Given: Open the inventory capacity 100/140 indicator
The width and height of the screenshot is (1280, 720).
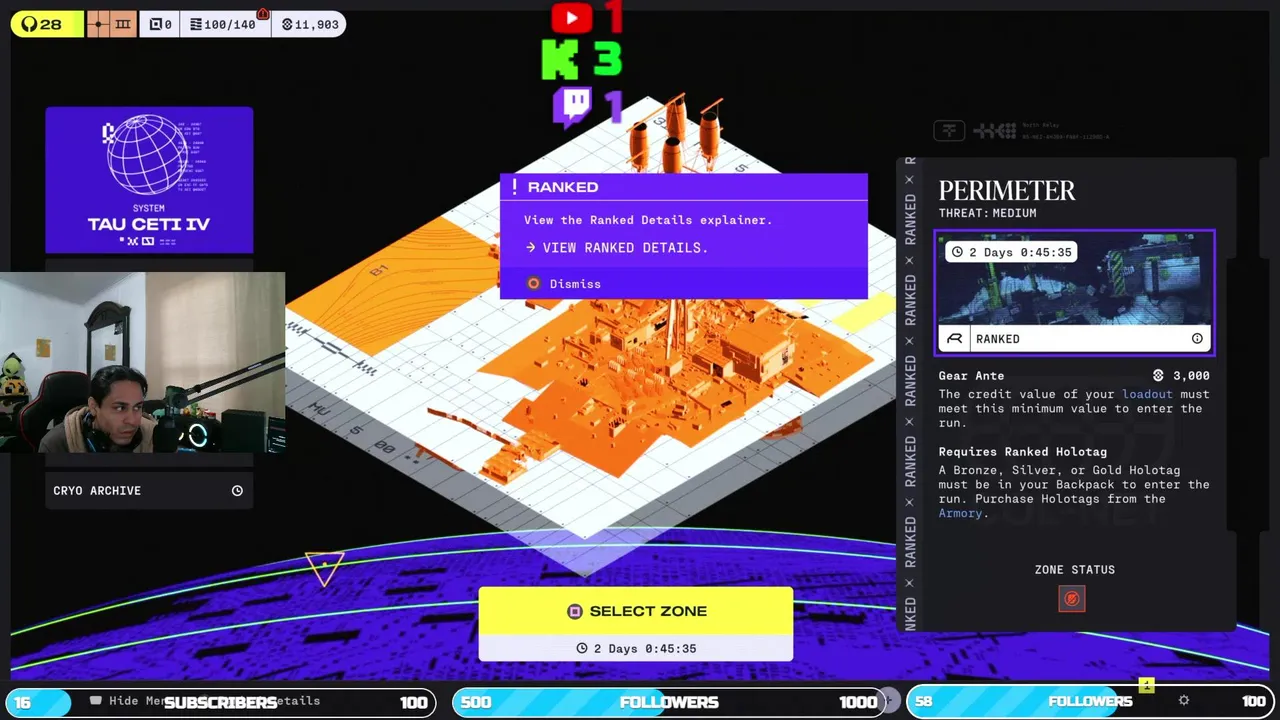Looking at the screenshot, I should pyautogui.click(x=222, y=24).
